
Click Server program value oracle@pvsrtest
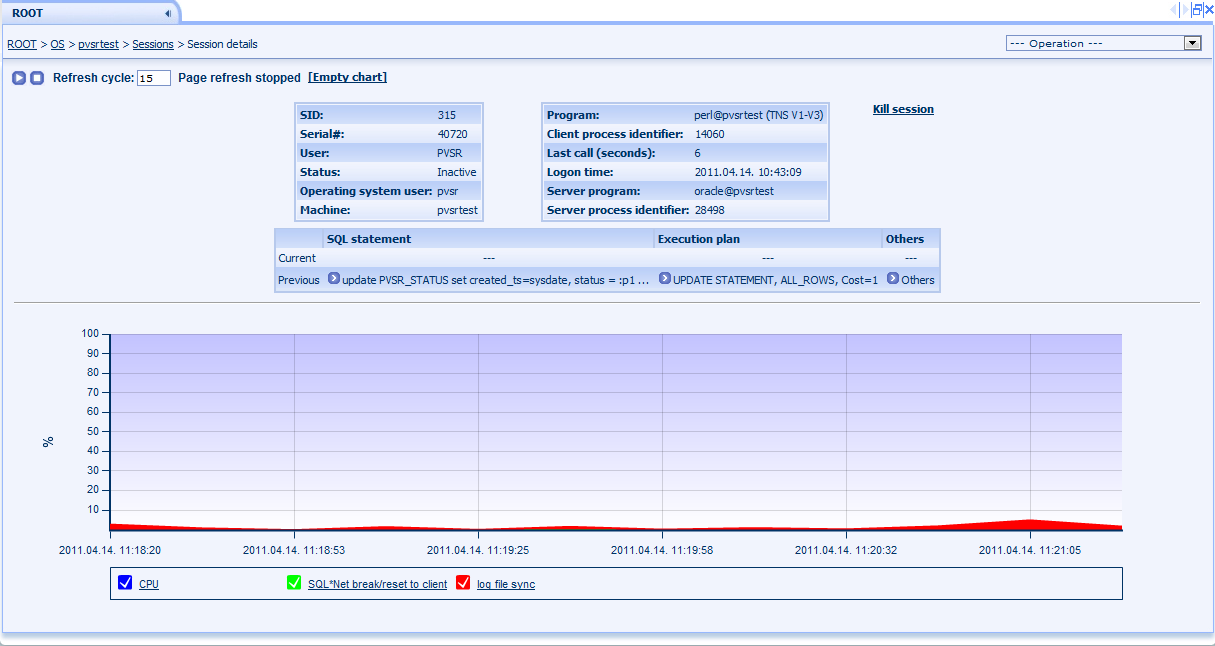(x=734, y=191)
